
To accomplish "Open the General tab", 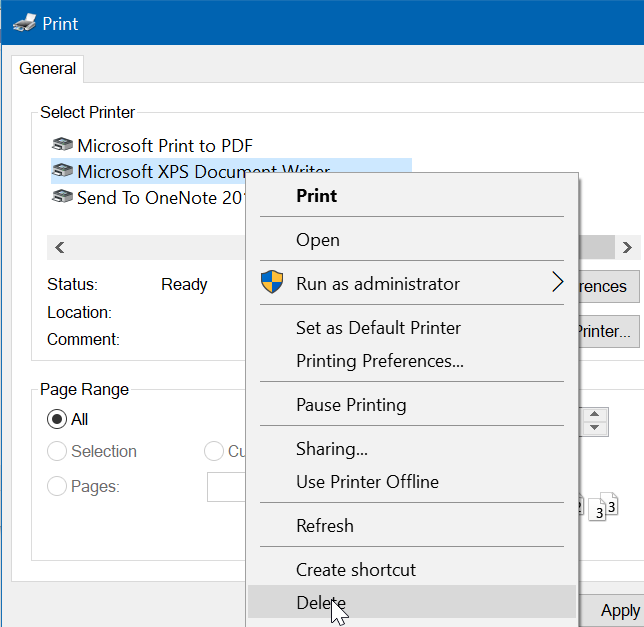I will (x=48, y=69).
